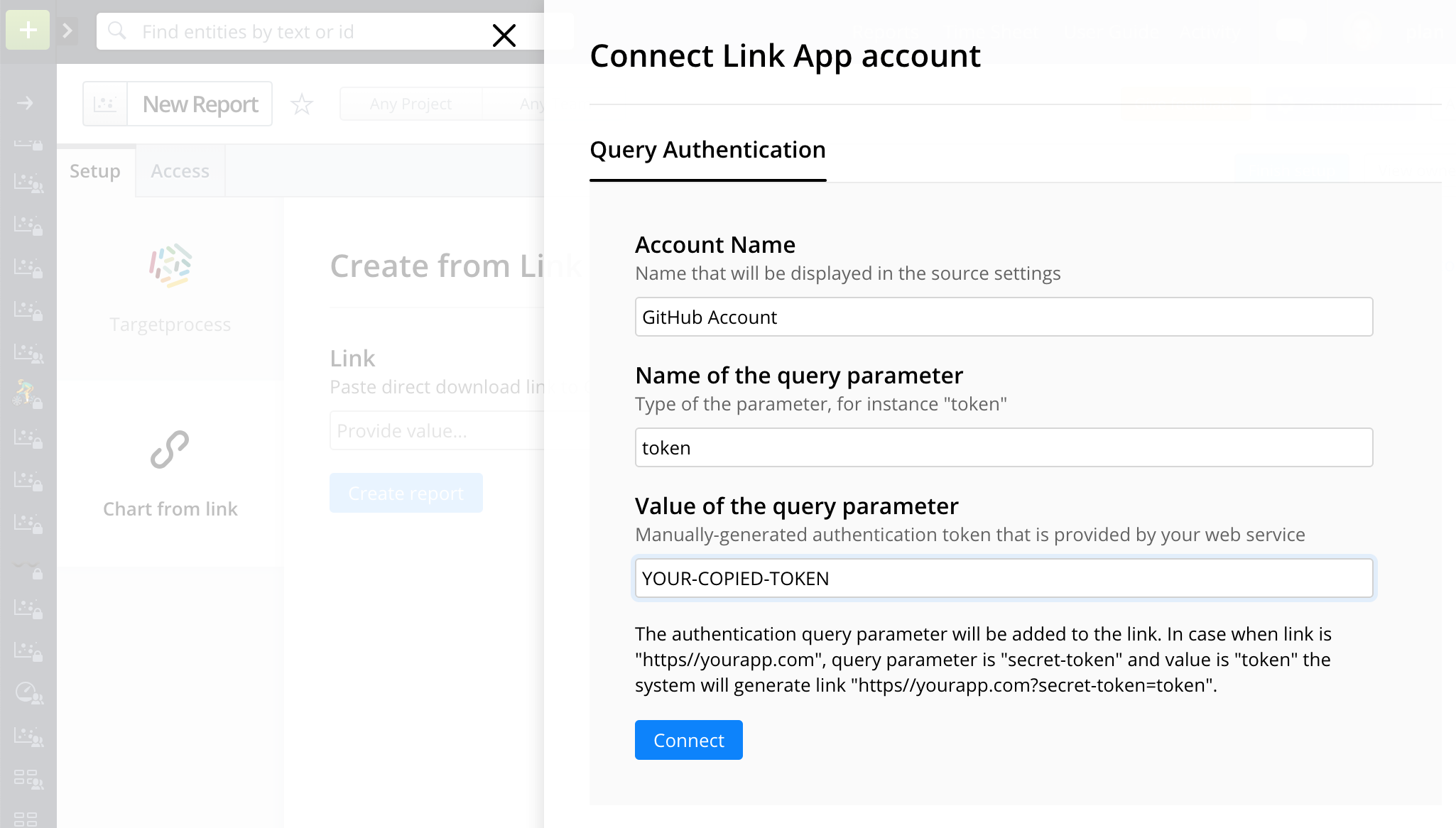
Task: Select the Targetprocess source logo
Action: point(170,266)
